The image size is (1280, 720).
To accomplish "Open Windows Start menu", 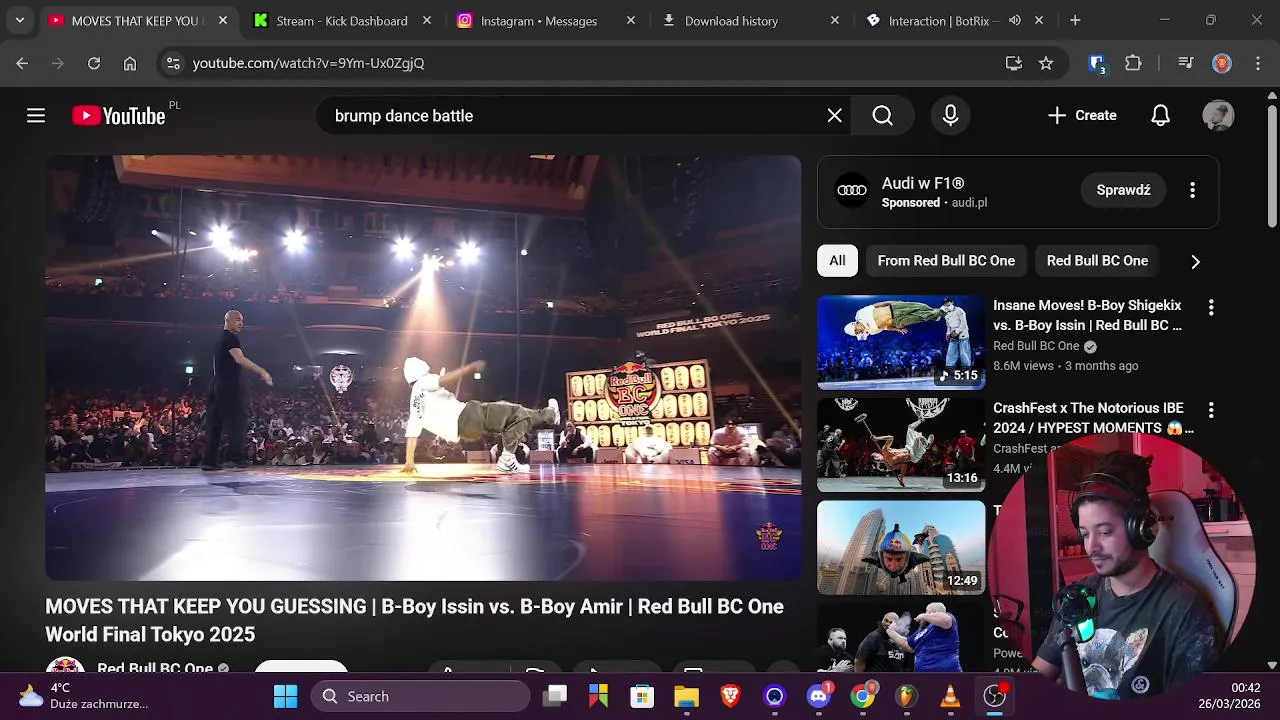I will [x=285, y=696].
